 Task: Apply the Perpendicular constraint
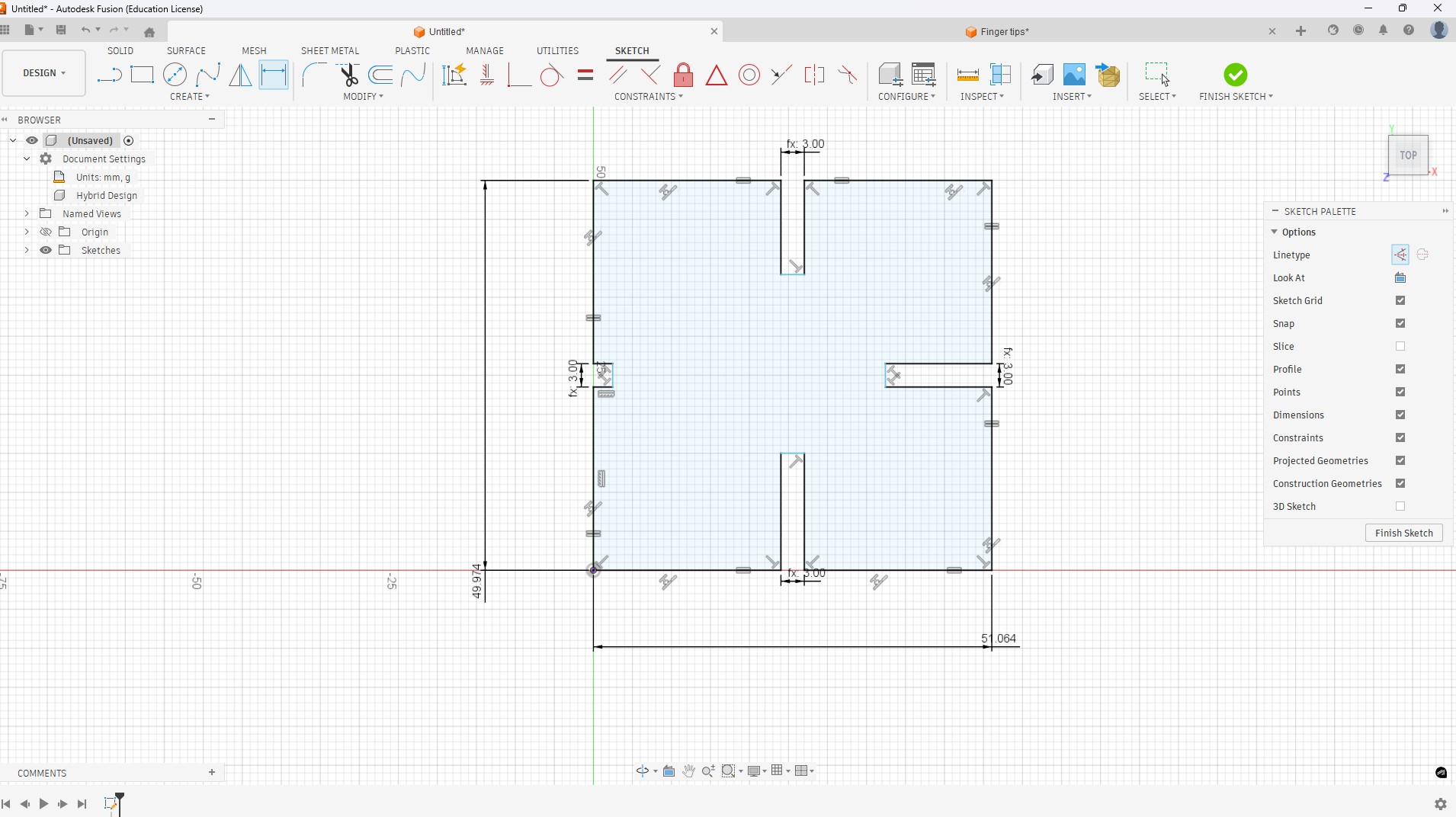tap(650, 75)
